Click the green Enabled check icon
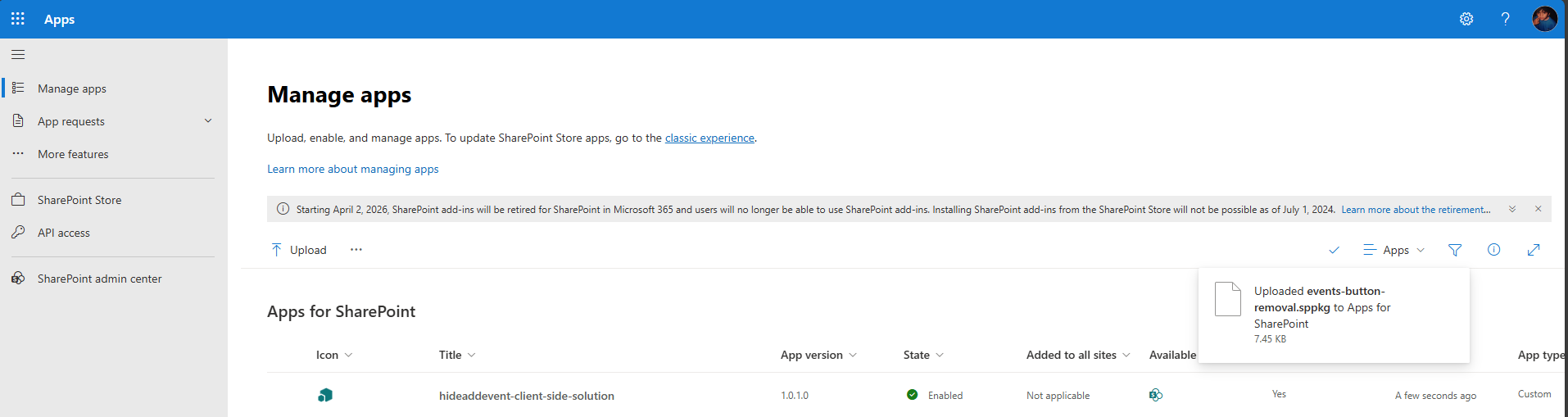 tap(913, 395)
